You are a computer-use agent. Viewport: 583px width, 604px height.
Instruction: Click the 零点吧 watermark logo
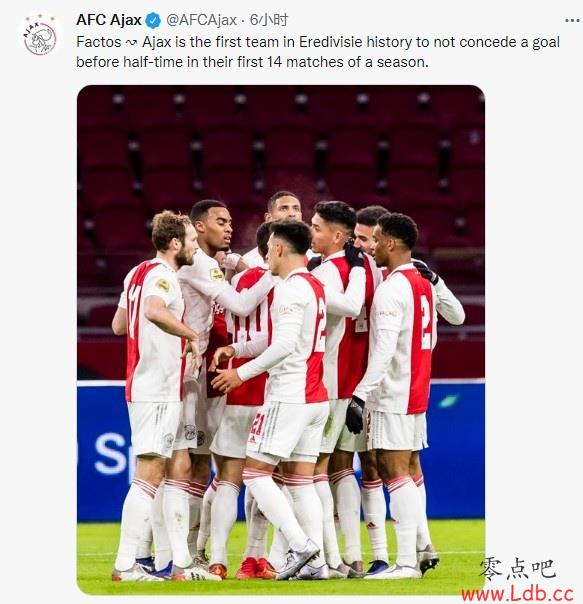pos(516,568)
